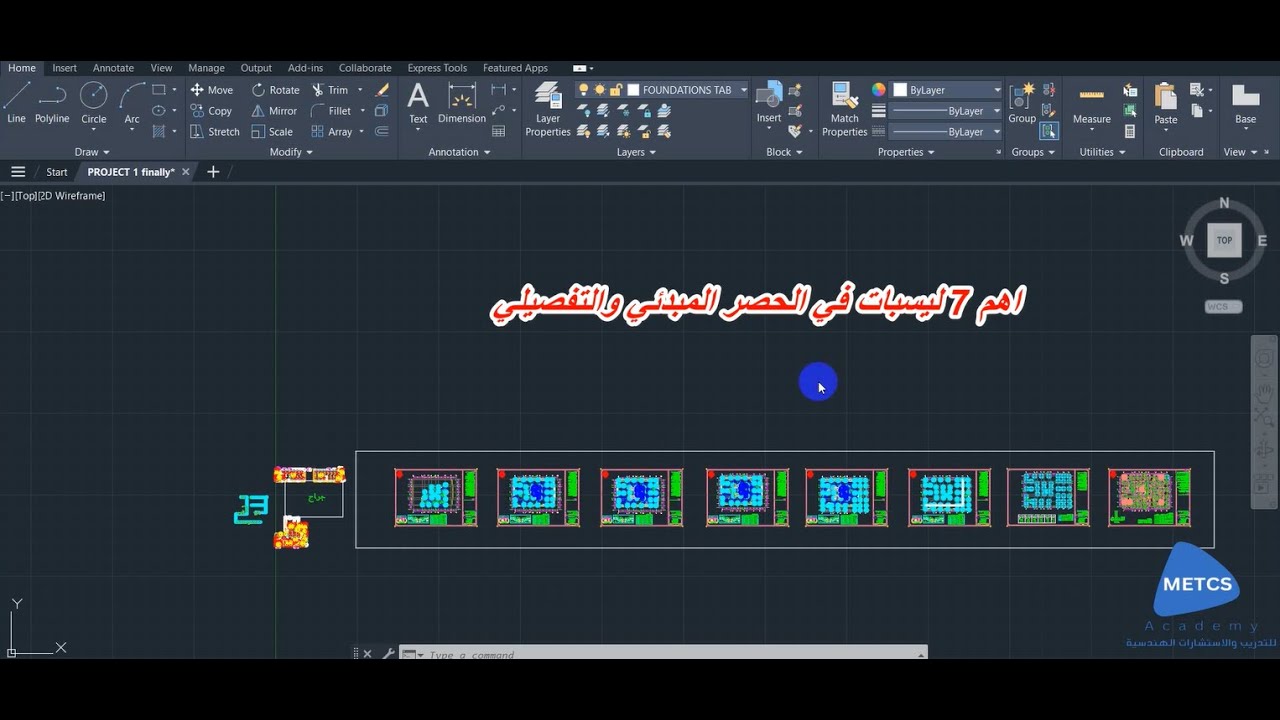
Task: Insert a Table from Annotation panel
Action: point(499,131)
